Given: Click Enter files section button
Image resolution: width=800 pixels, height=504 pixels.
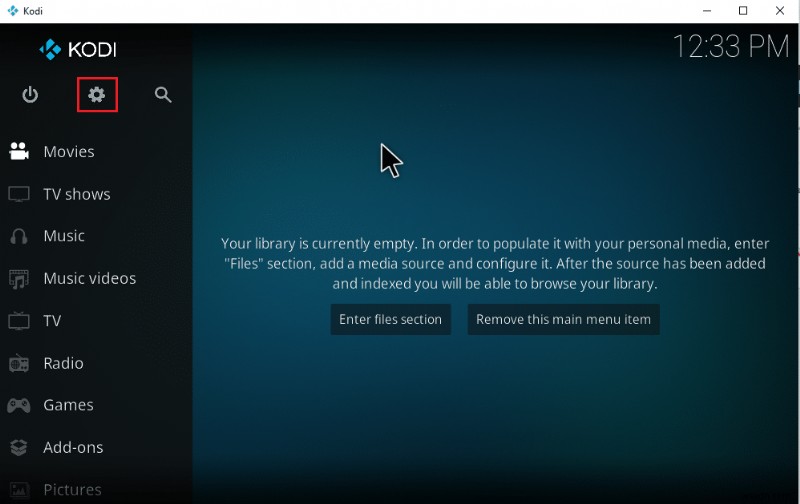Looking at the screenshot, I should [x=390, y=319].
